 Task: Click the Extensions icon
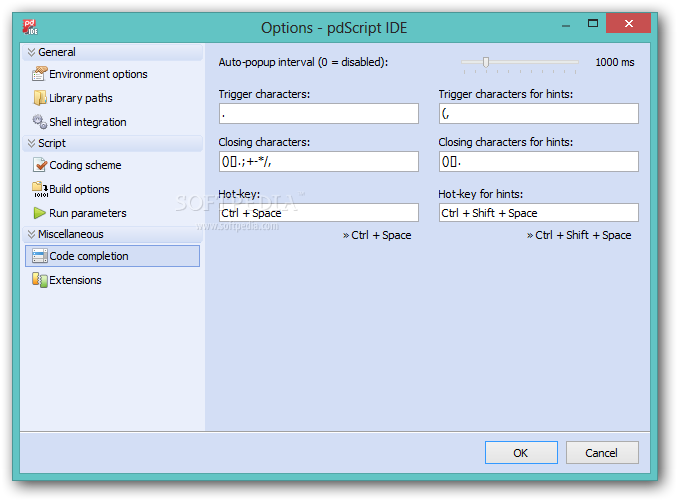[x=40, y=280]
